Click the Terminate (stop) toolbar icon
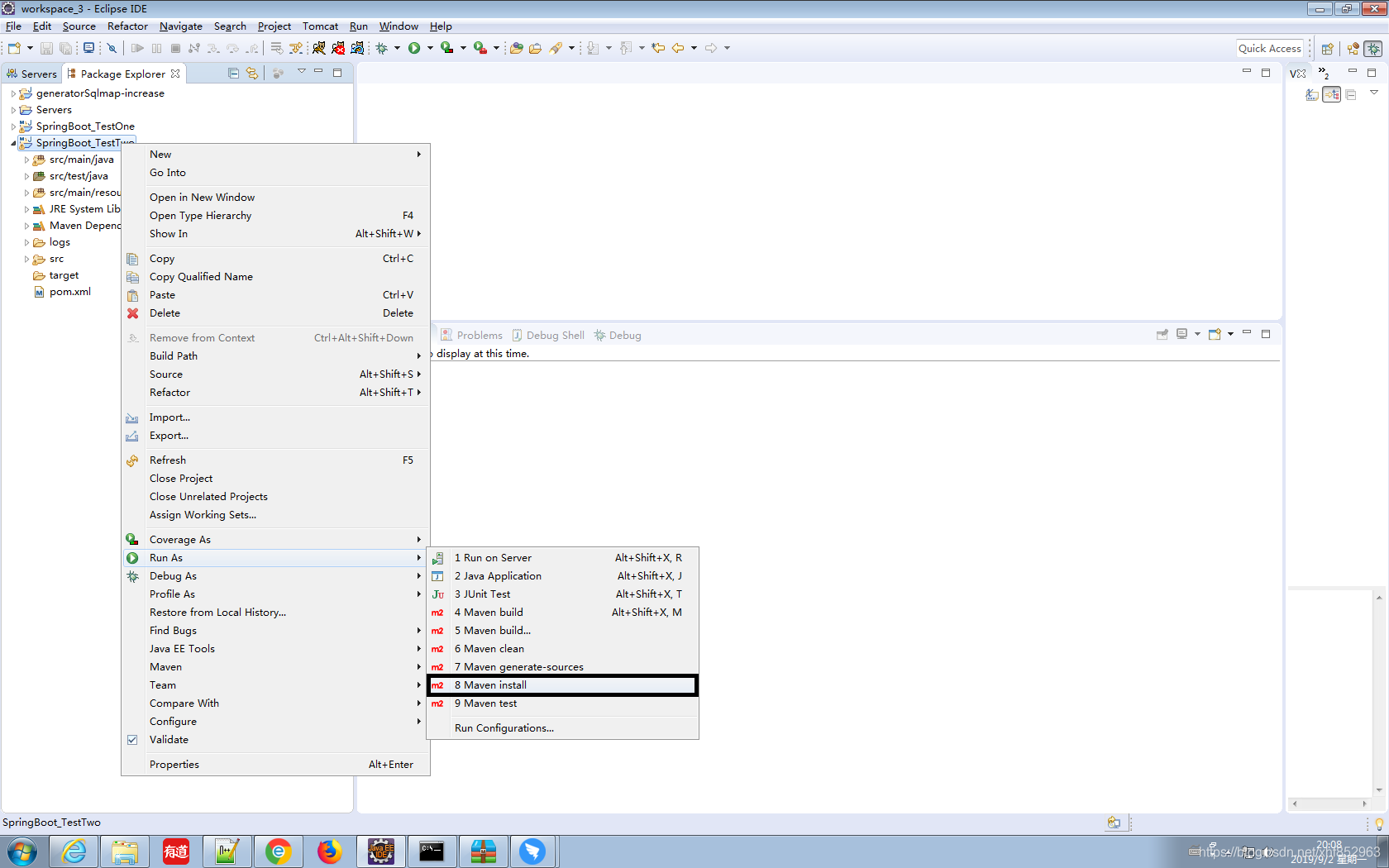This screenshot has height=868, width=1389. point(175,48)
